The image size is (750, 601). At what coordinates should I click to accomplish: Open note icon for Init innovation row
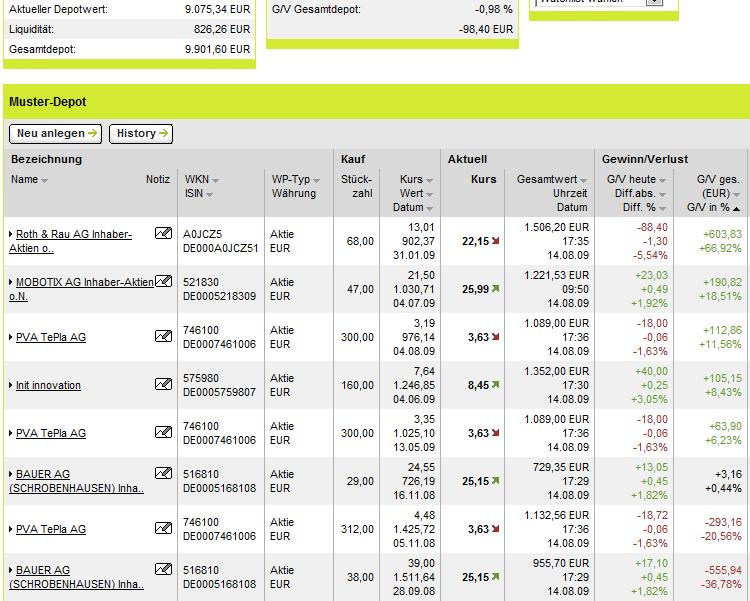click(x=163, y=384)
